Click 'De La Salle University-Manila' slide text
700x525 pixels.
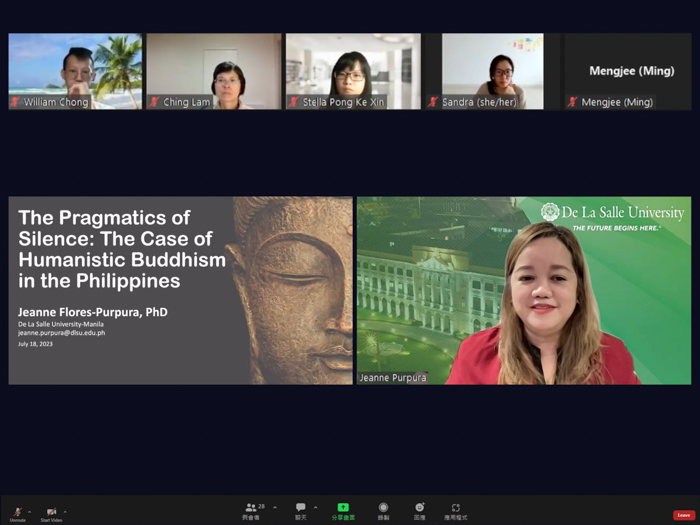[61, 324]
